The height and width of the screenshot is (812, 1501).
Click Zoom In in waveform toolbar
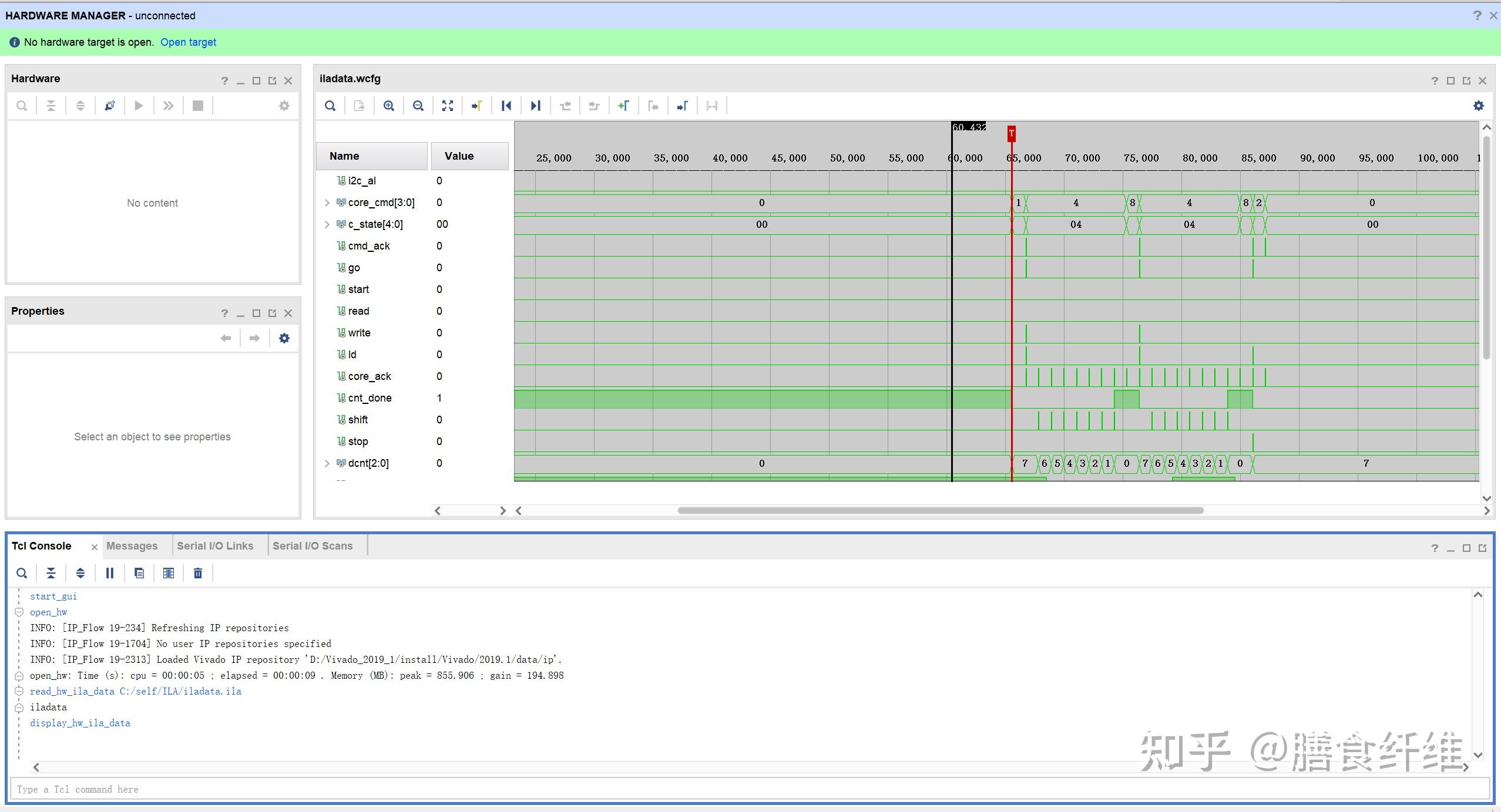point(388,106)
